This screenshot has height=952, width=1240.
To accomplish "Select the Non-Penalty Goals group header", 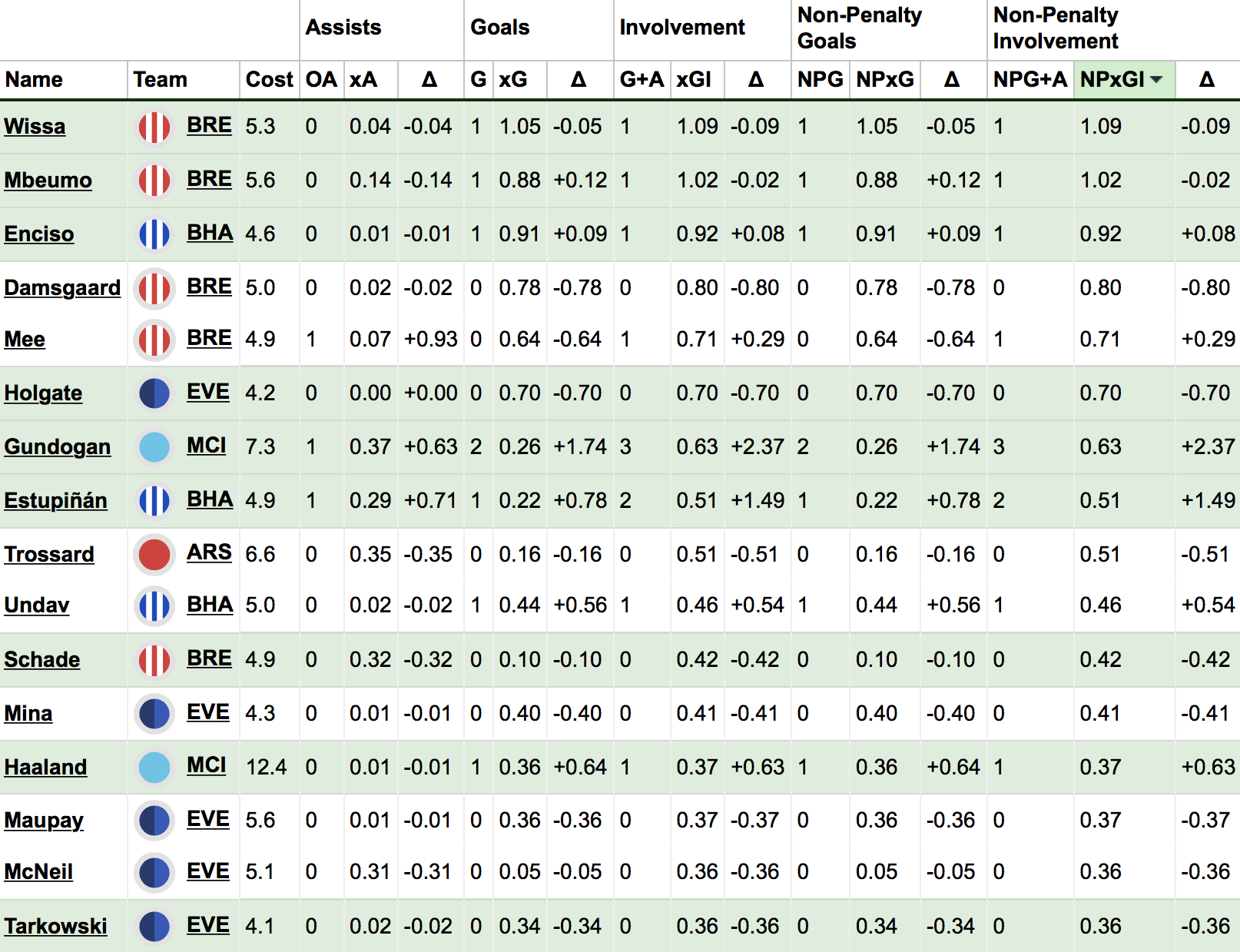I will coord(860,28).
